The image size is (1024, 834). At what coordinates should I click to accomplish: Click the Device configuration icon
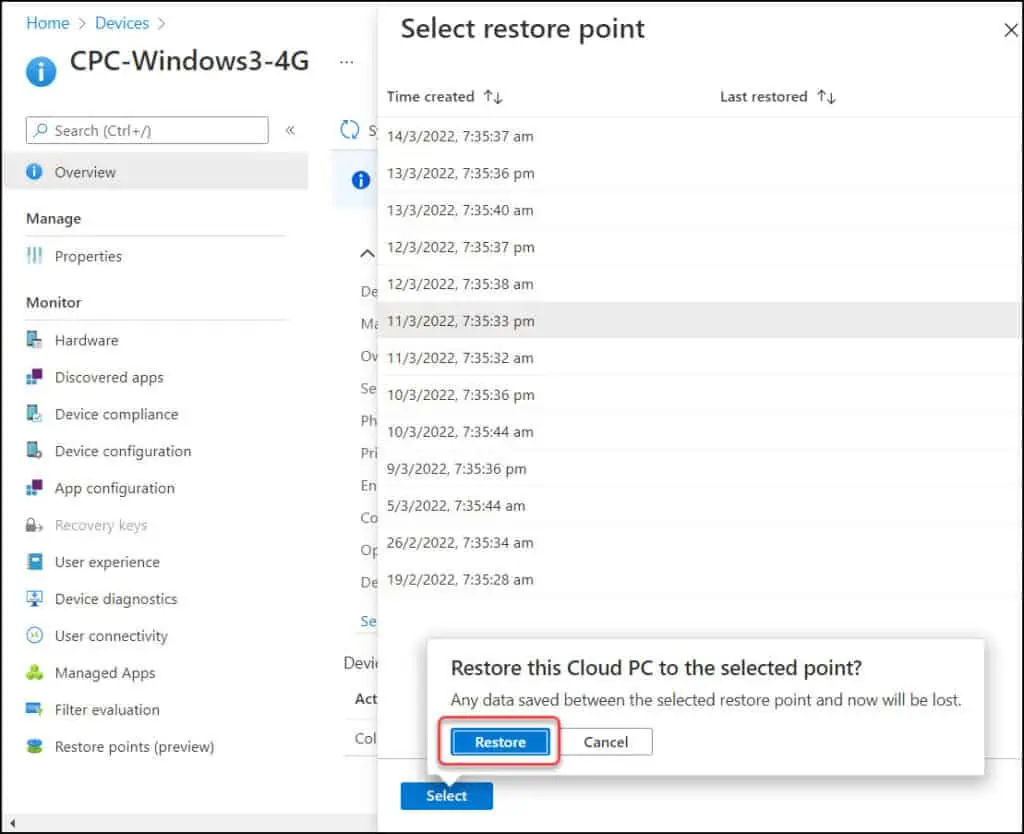[x=34, y=451]
